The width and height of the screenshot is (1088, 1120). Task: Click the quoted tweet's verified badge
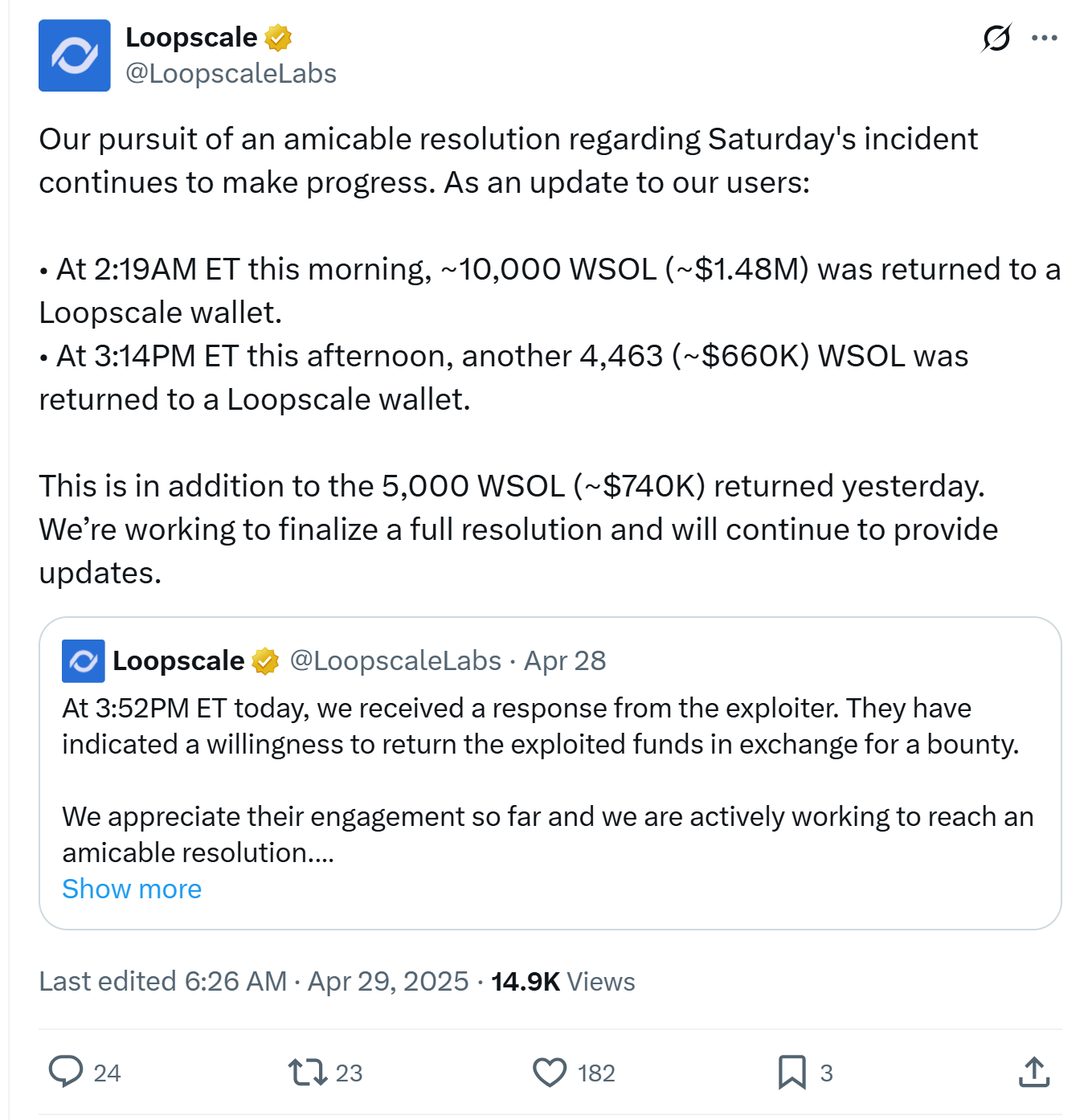click(x=265, y=661)
